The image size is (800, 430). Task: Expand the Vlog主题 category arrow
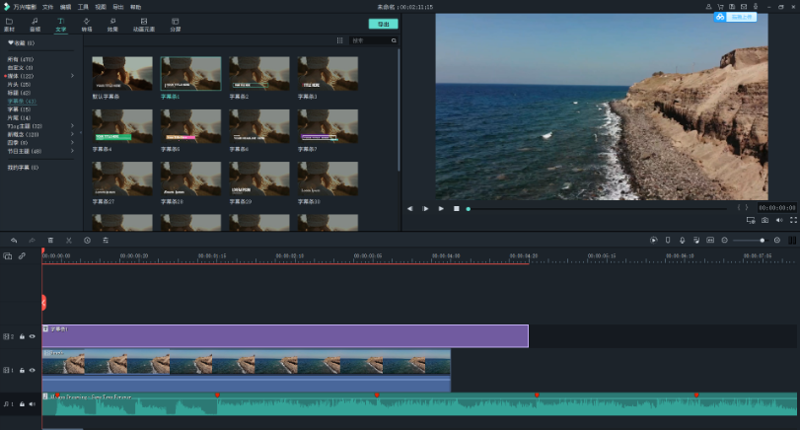[x=72, y=125]
